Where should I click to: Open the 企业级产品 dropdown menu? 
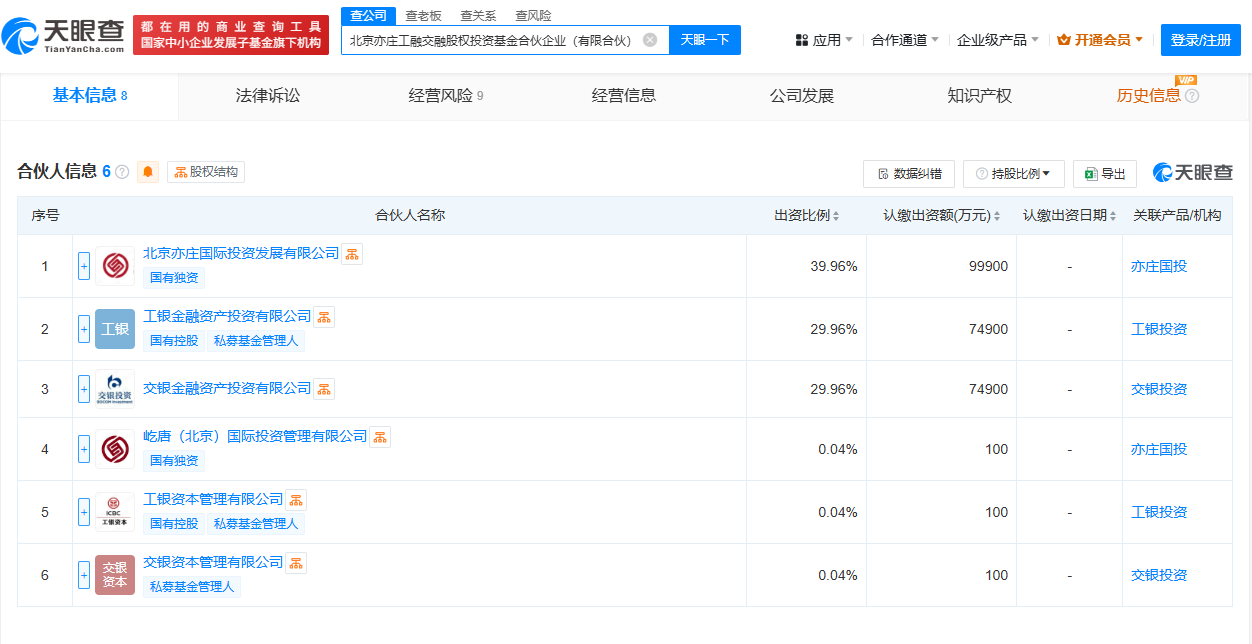(998, 40)
